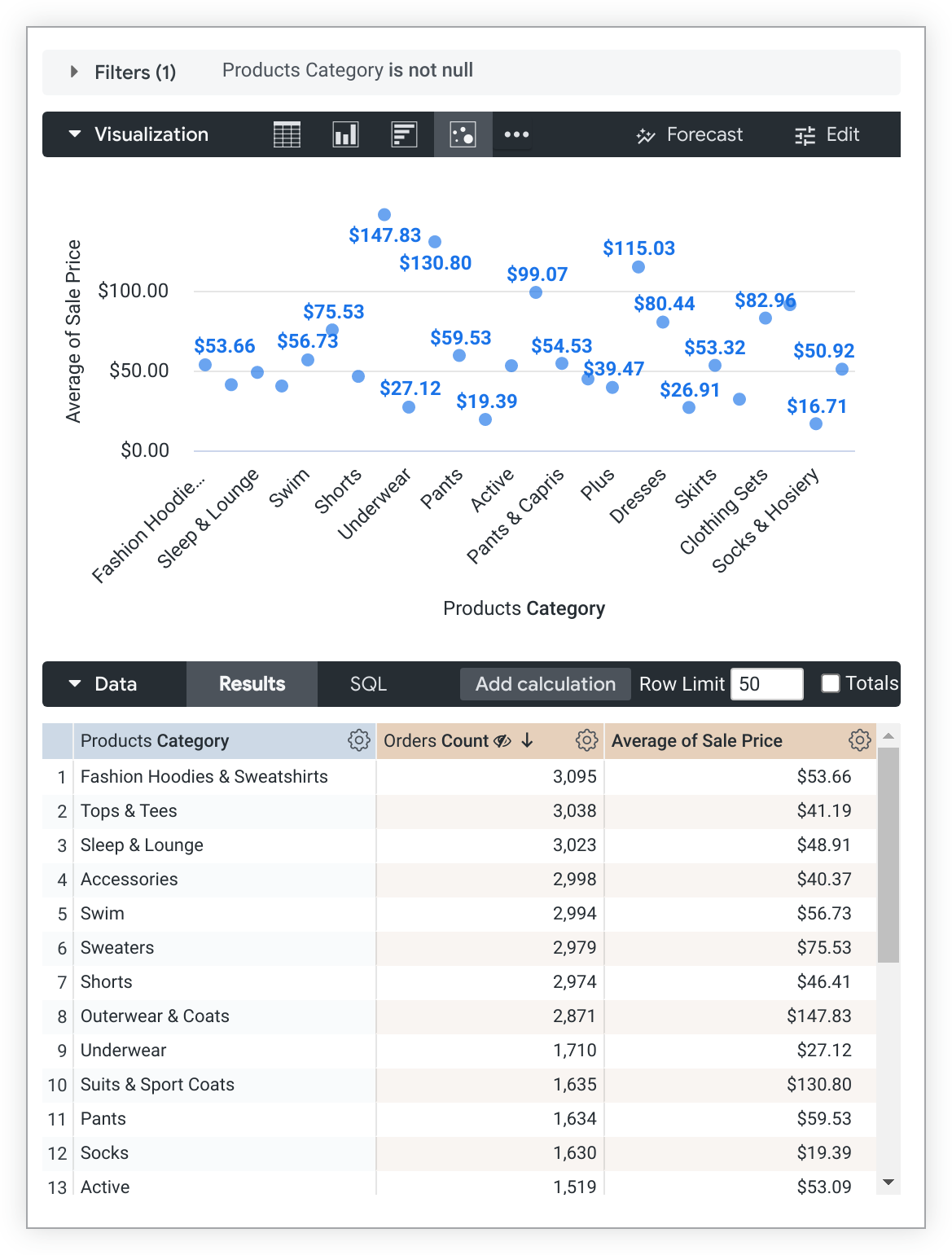Toggle visibility of Orders Count column

pos(502,740)
